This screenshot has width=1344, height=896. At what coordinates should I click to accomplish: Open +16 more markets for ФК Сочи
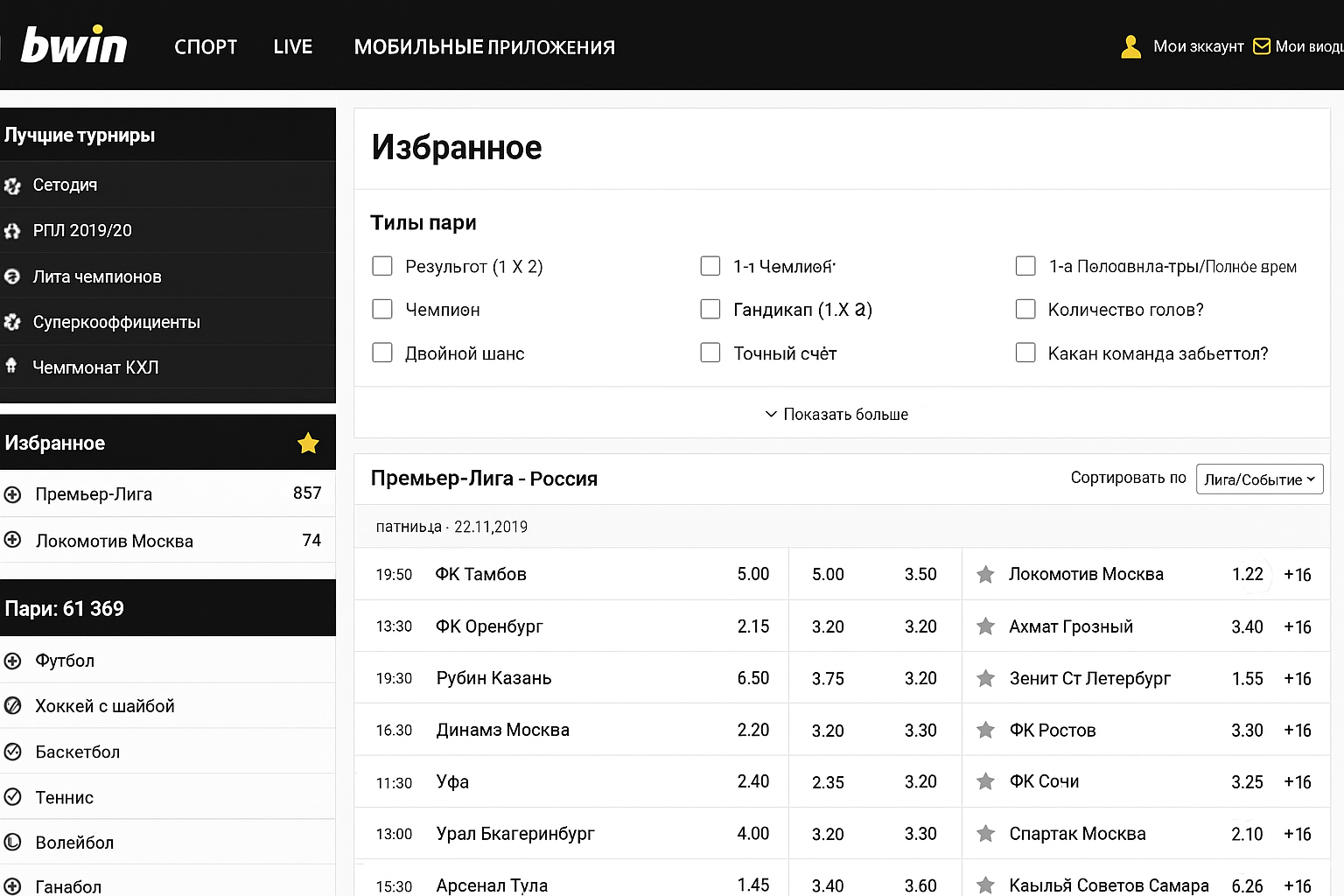pyautogui.click(x=1297, y=782)
